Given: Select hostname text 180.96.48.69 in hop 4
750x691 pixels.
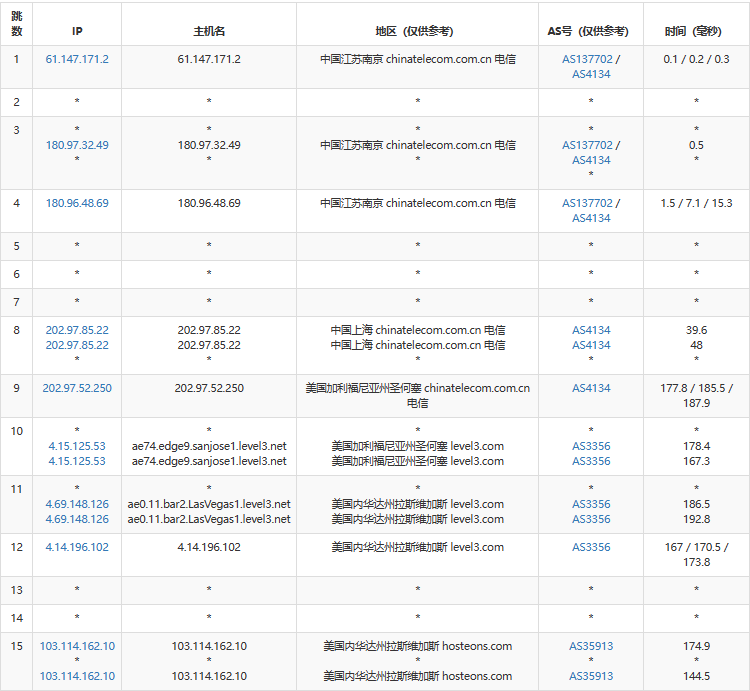Looking at the screenshot, I should pos(209,203).
